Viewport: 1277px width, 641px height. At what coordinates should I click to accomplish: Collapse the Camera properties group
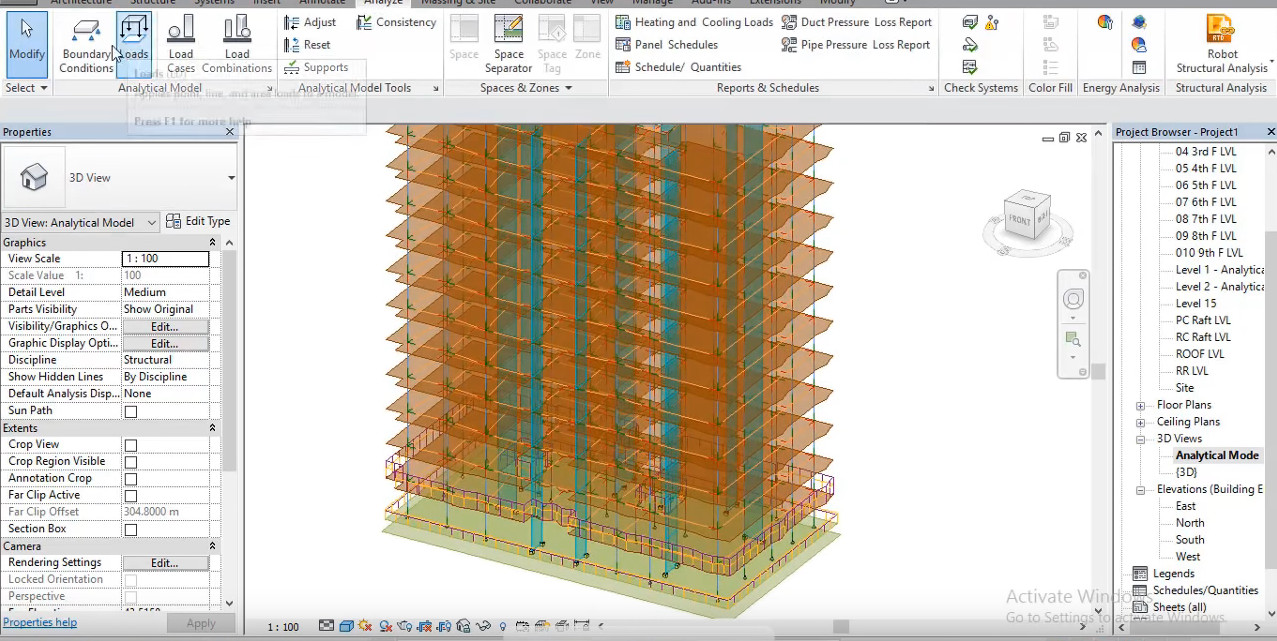212,546
